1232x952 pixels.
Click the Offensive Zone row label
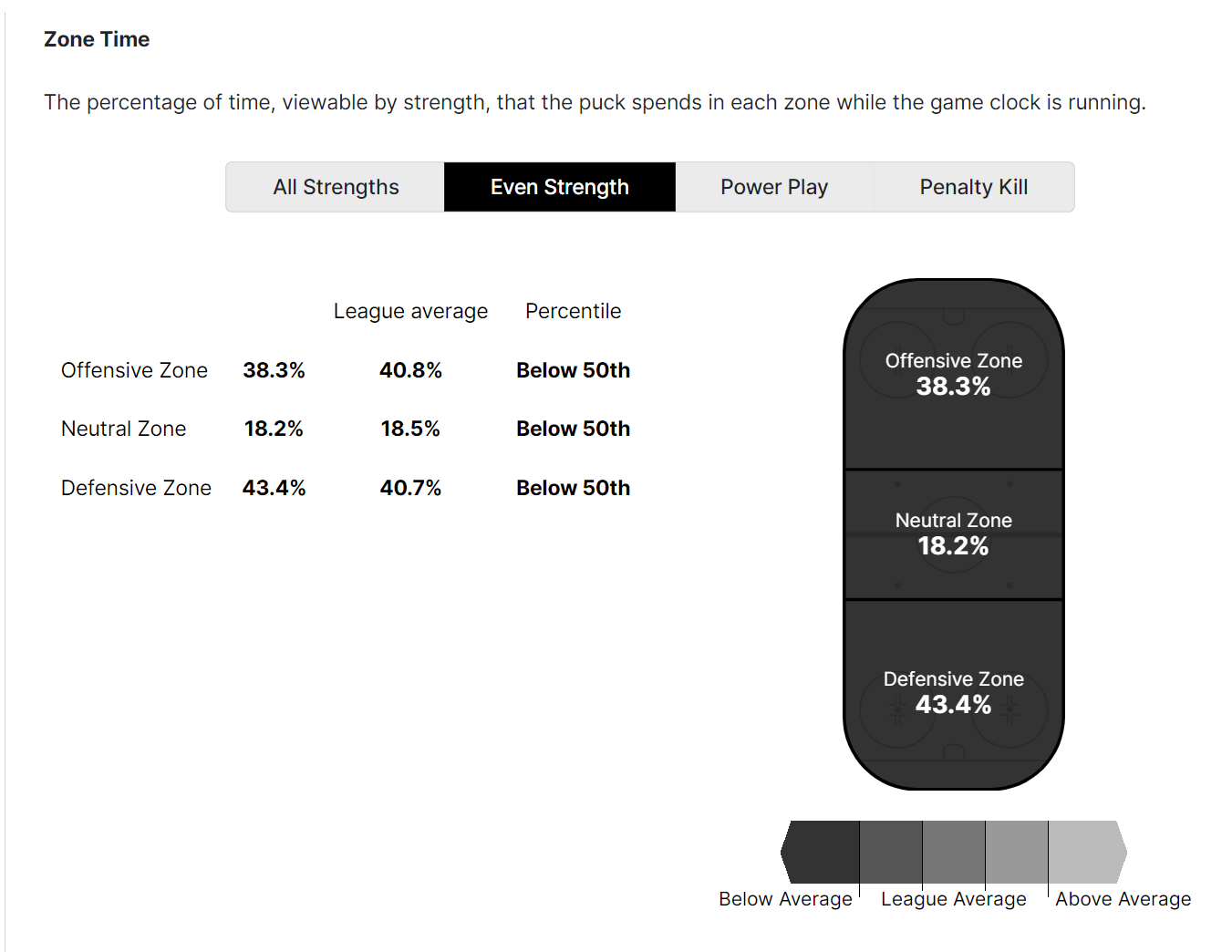tap(134, 370)
